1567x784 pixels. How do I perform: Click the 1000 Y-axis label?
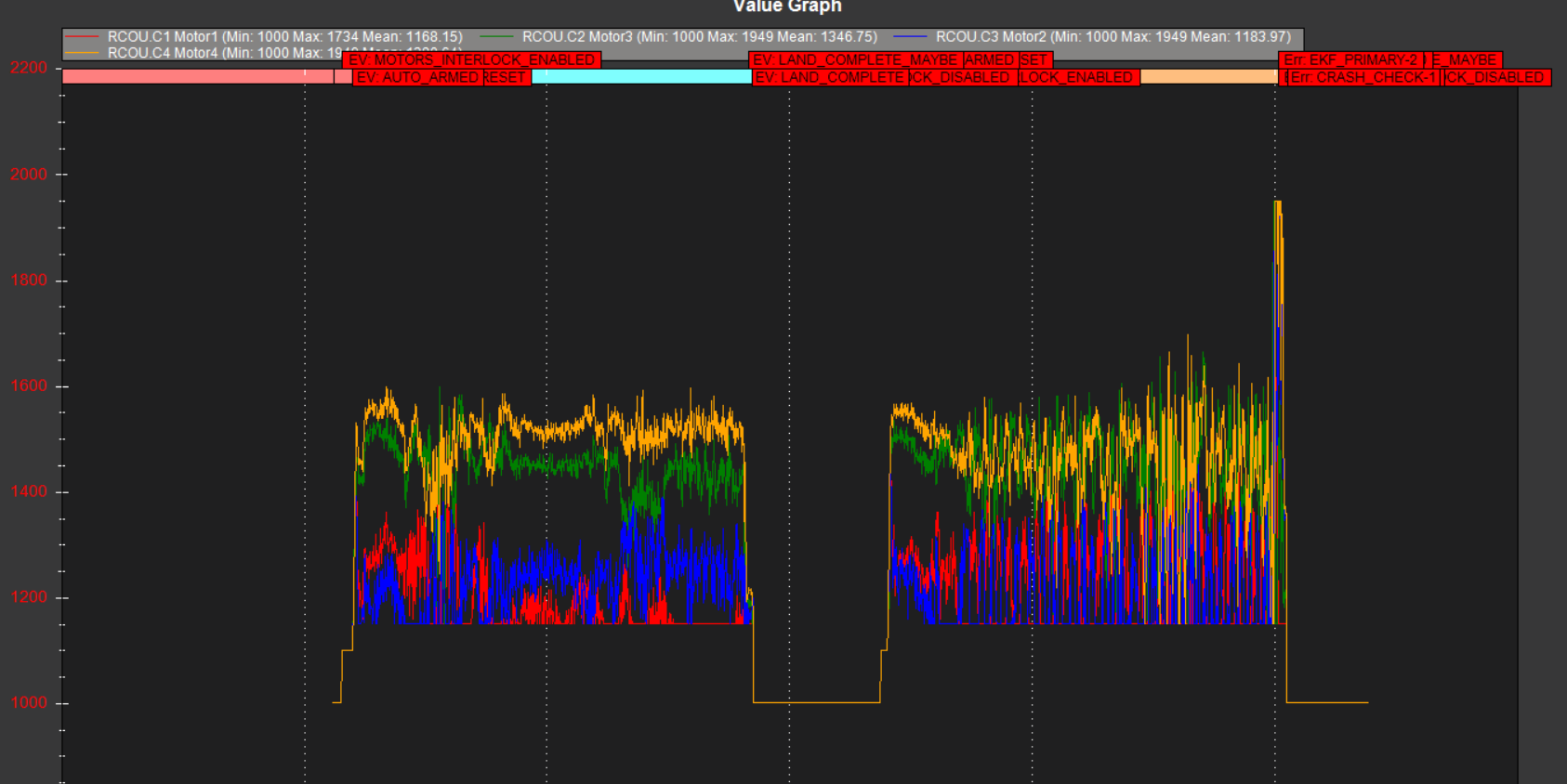[28, 703]
